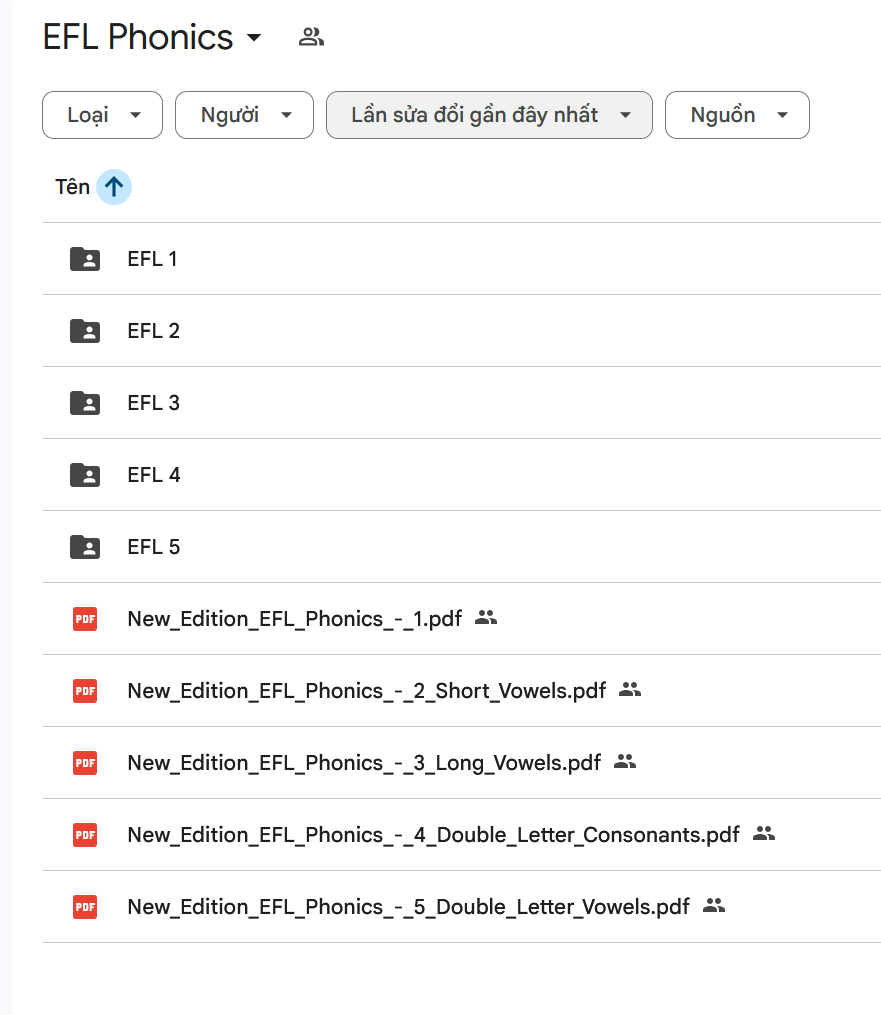
Task: Open New_Edition_EFL_Phonics_-_3_Long_Vowels.pdf
Action: [x=364, y=763]
